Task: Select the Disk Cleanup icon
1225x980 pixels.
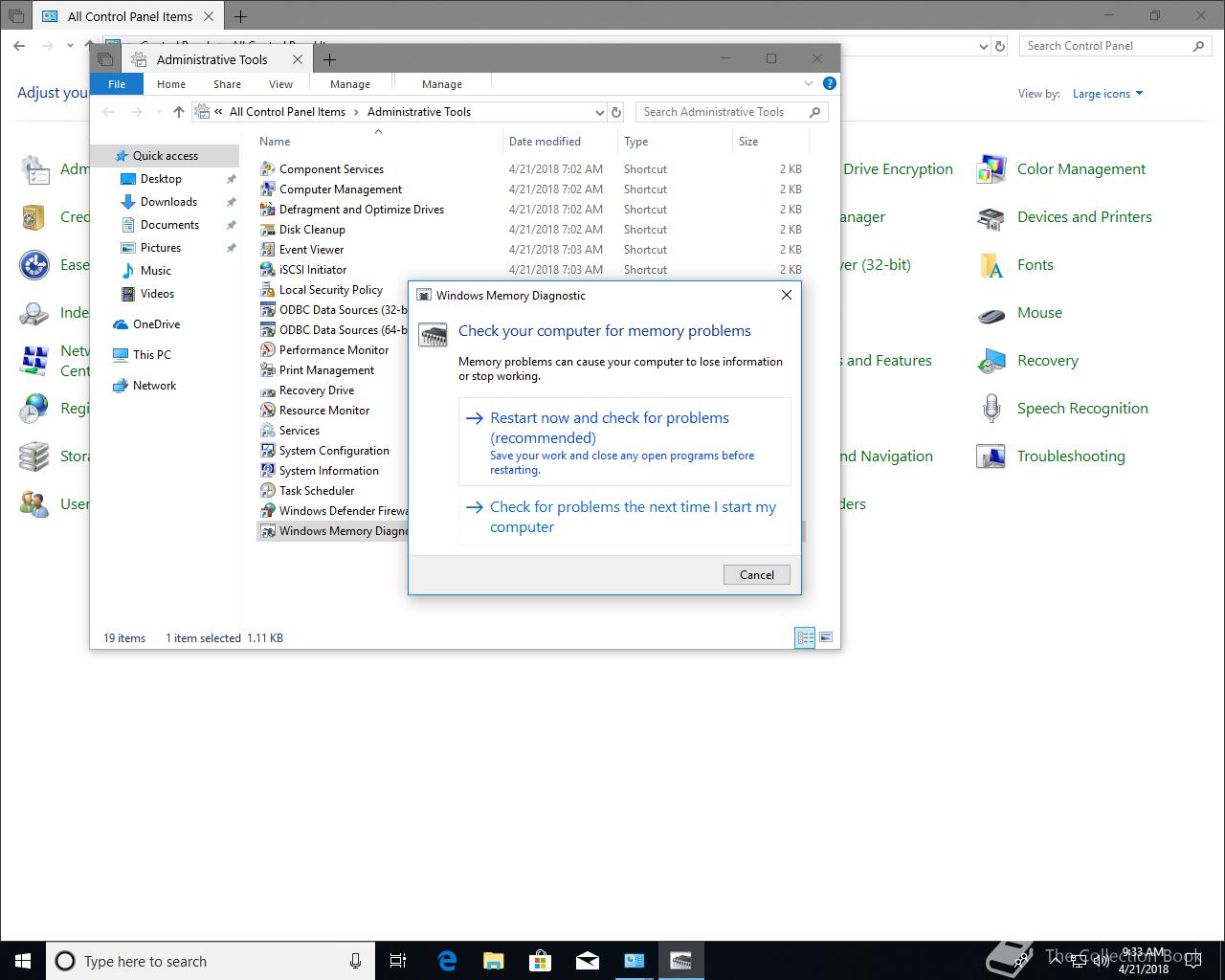Action: pyautogui.click(x=268, y=230)
